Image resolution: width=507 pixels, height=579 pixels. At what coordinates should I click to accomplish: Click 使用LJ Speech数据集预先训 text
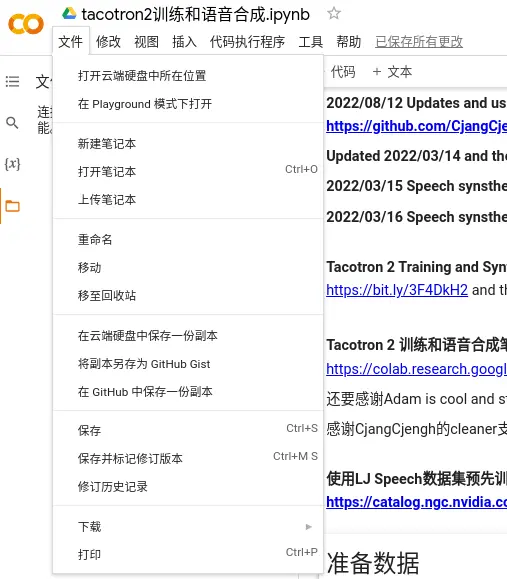point(417,479)
